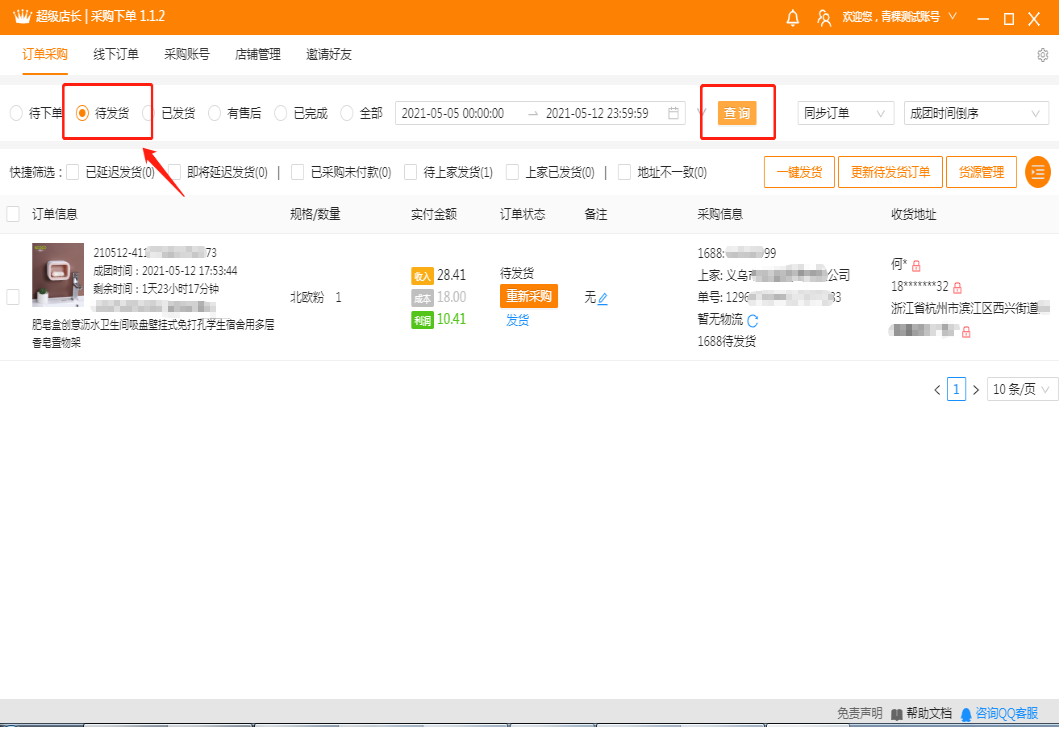Click the 收货地址 column header
Screen dimensions: 1062x730
[914, 214]
